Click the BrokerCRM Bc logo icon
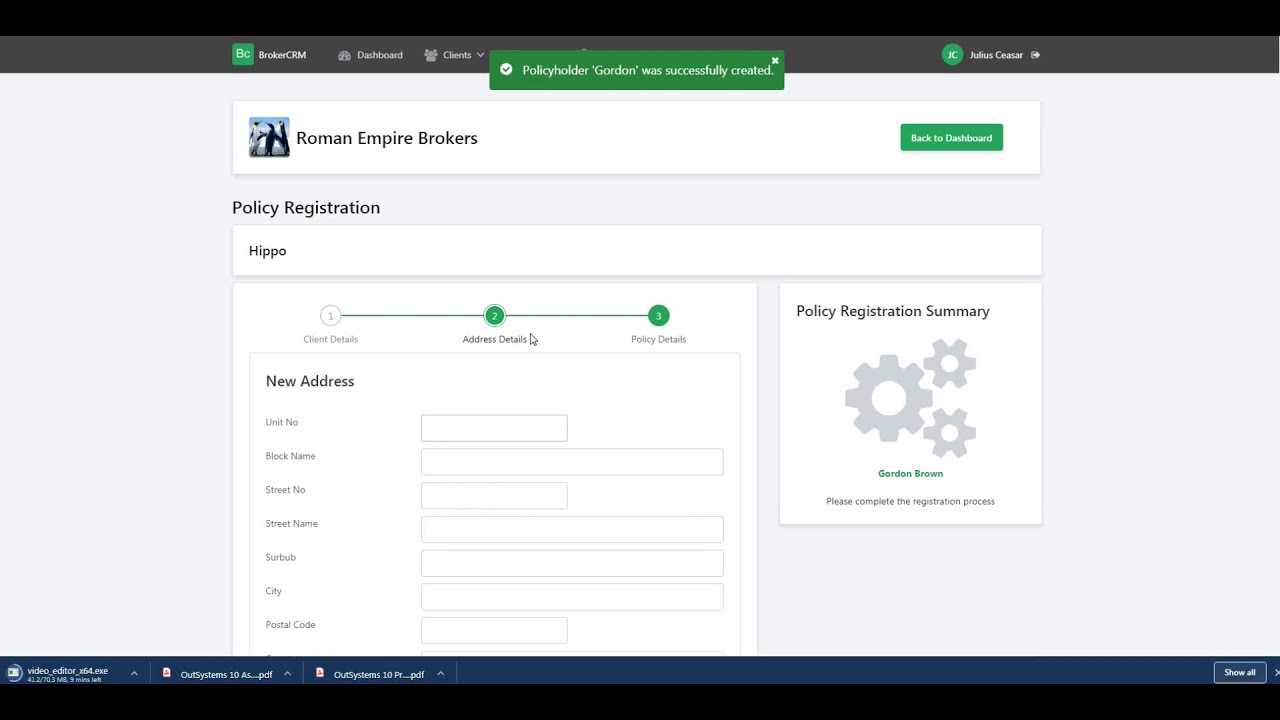Image resolution: width=1280 pixels, height=720 pixels. point(243,55)
